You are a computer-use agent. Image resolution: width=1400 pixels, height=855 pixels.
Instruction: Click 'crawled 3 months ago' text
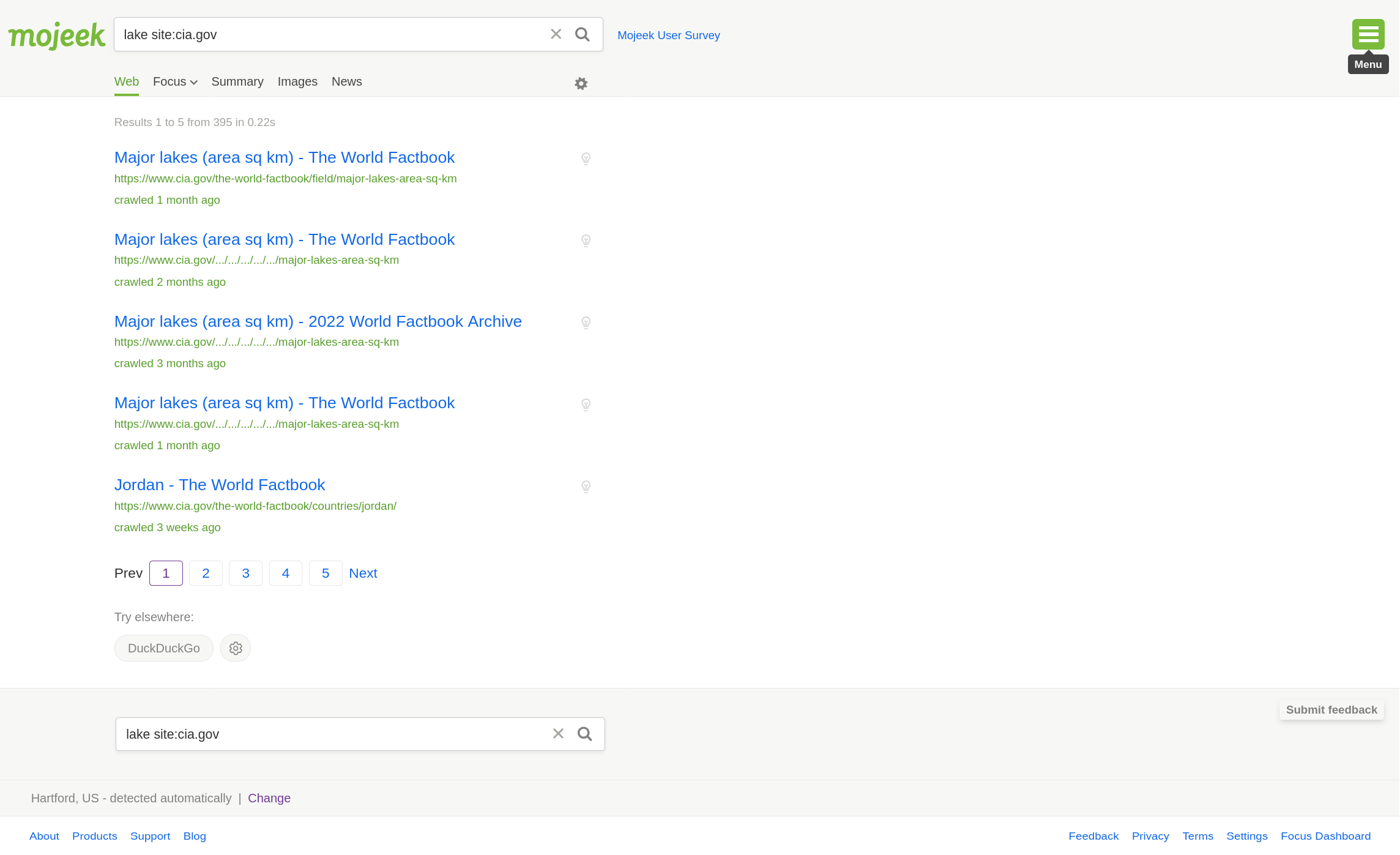click(x=170, y=364)
